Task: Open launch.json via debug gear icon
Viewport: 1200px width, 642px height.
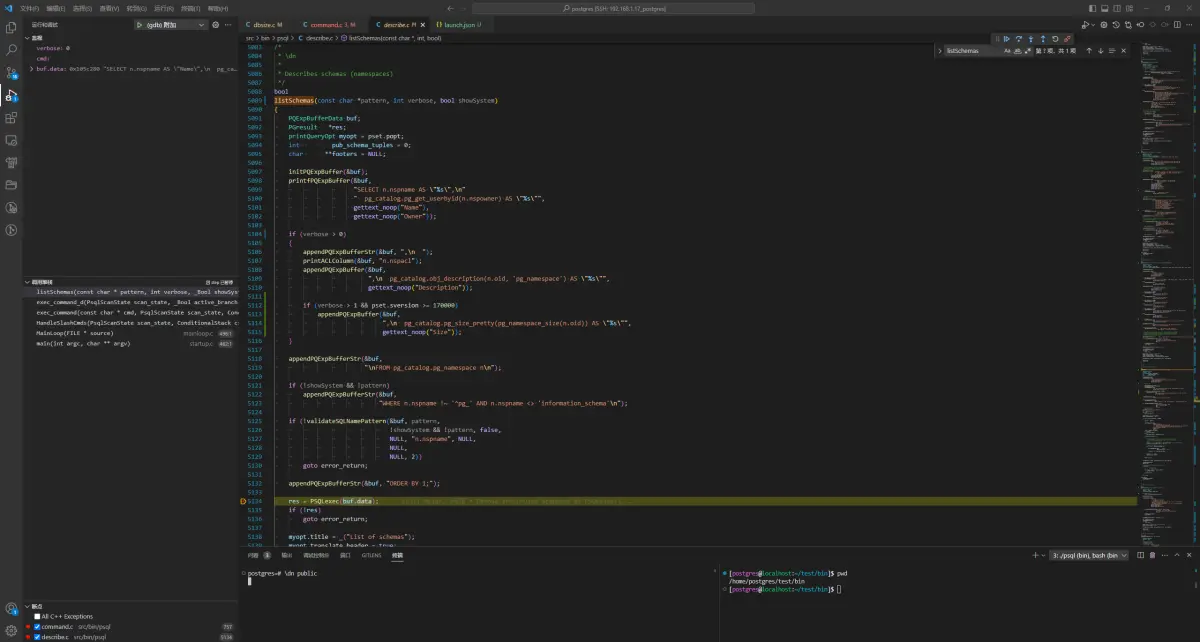Action: tap(215, 24)
